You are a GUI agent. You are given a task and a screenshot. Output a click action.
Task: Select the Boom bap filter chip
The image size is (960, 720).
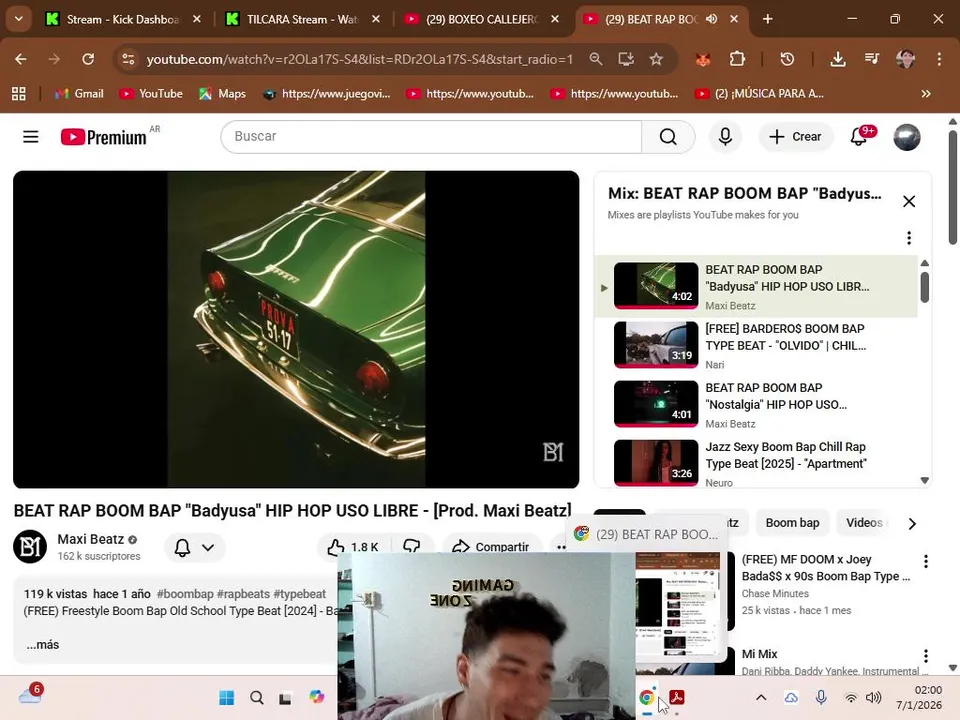(792, 523)
